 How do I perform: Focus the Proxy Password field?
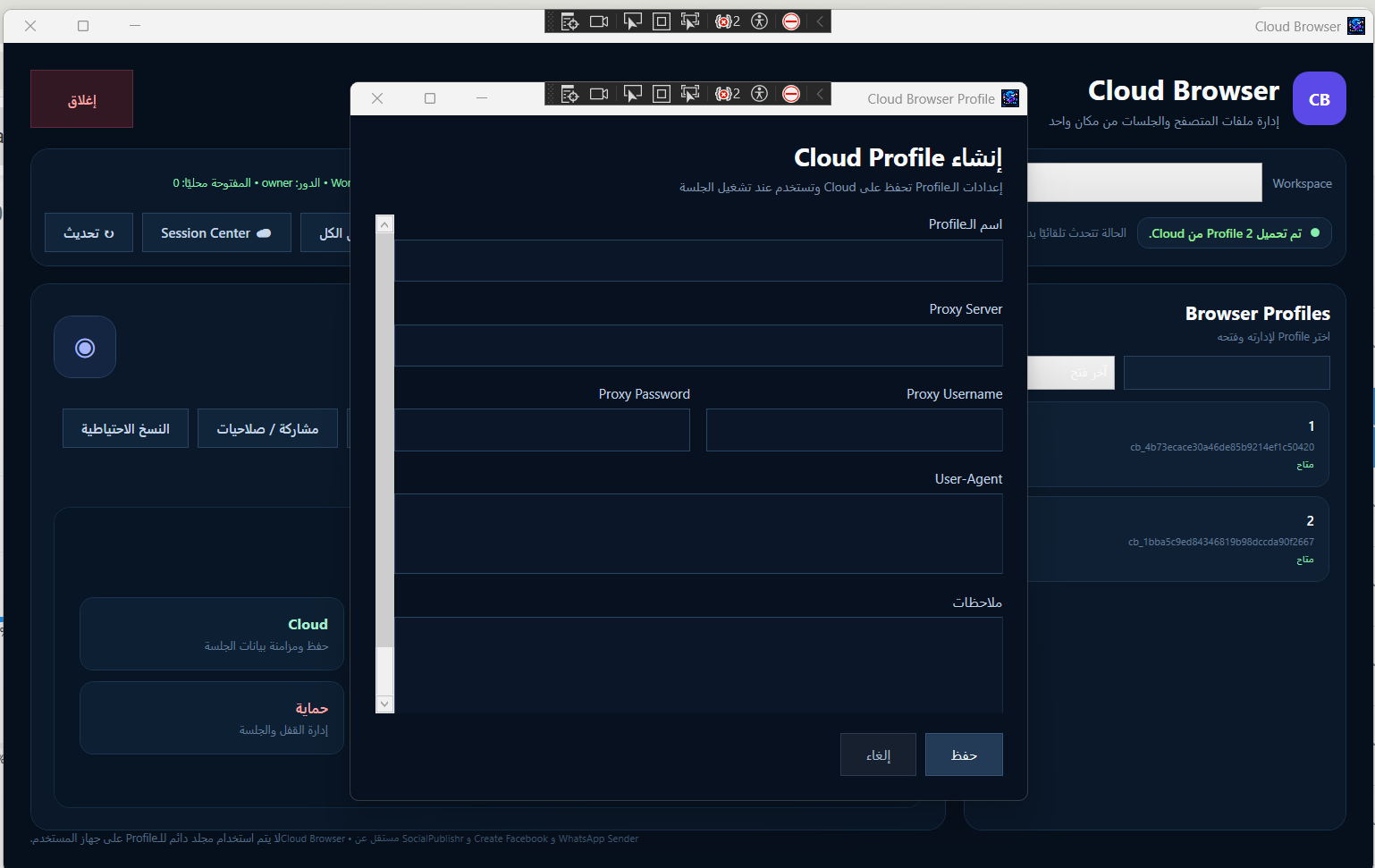[542, 430]
